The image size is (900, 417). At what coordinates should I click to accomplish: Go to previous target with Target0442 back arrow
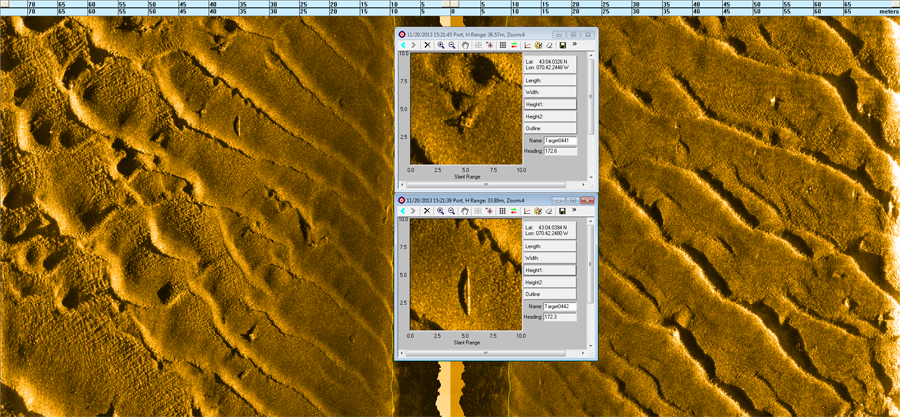coord(403,212)
